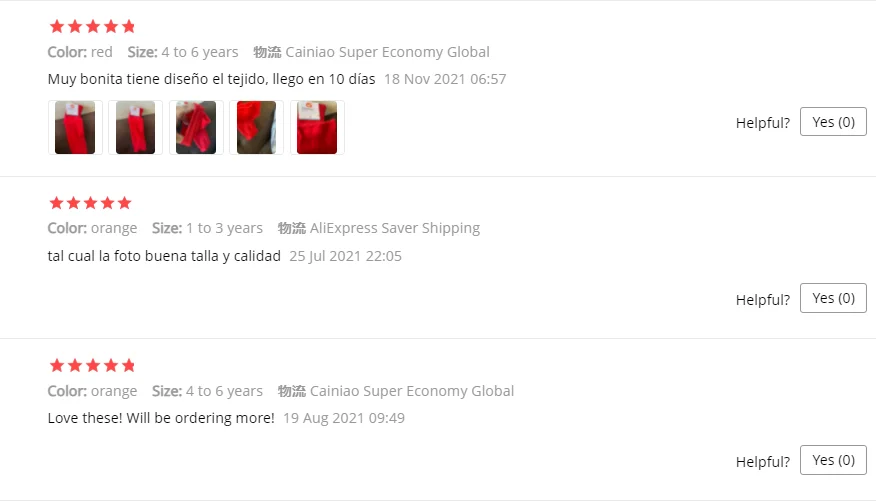Mark the red 4 to 6 years review helpful

click(x=833, y=122)
